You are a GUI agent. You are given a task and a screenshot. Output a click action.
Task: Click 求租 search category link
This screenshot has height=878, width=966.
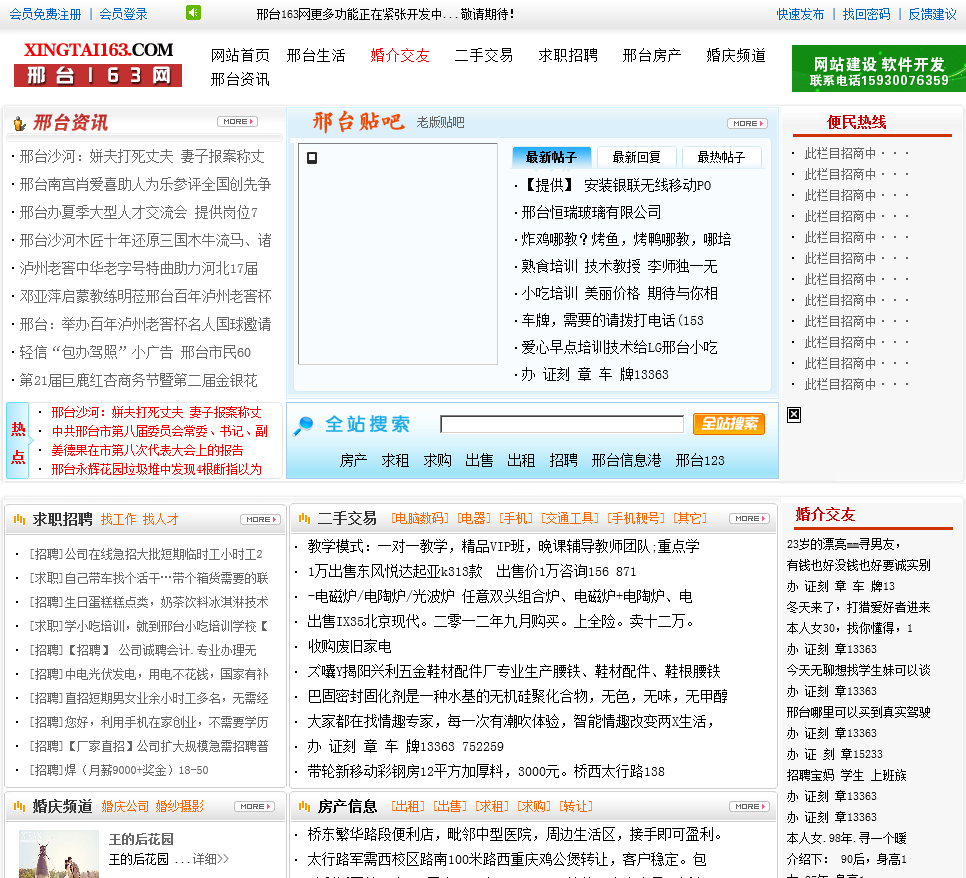point(396,460)
